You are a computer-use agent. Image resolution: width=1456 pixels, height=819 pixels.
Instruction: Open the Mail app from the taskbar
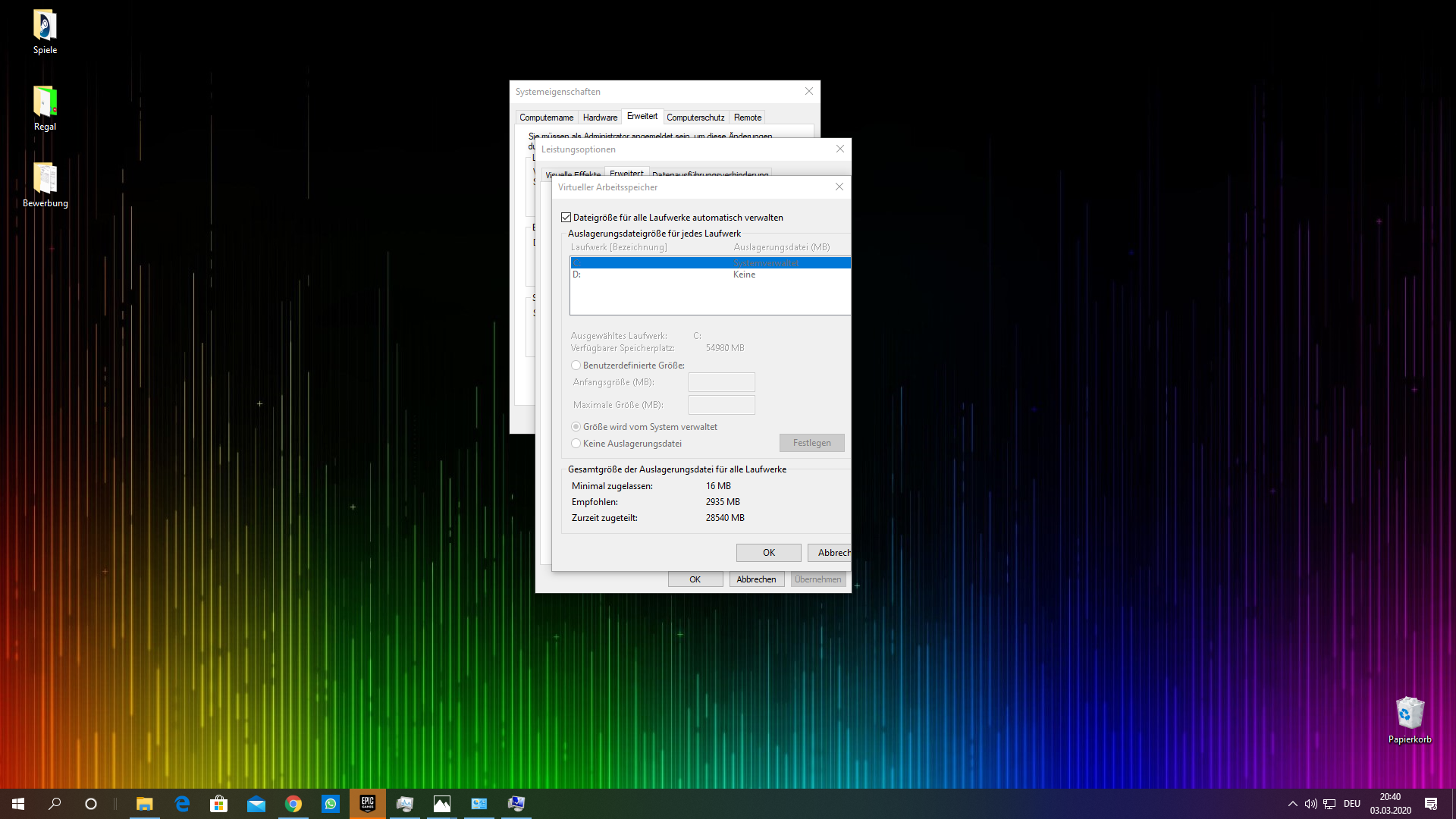tap(256, 803)
